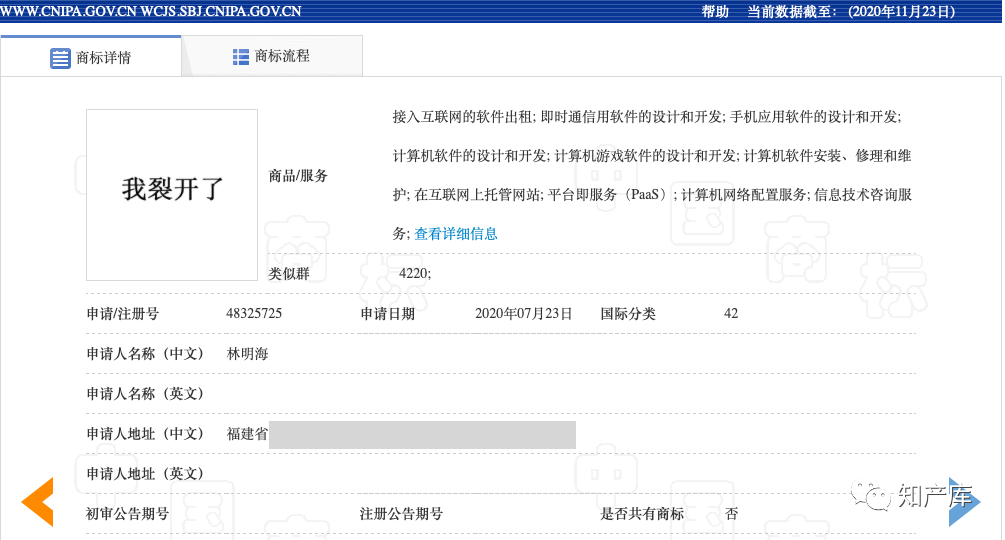Screen dimensions: 1005x540
Task: Click the services line starting 计算机软件的设计和开发
Action: (x=652, y=156)
